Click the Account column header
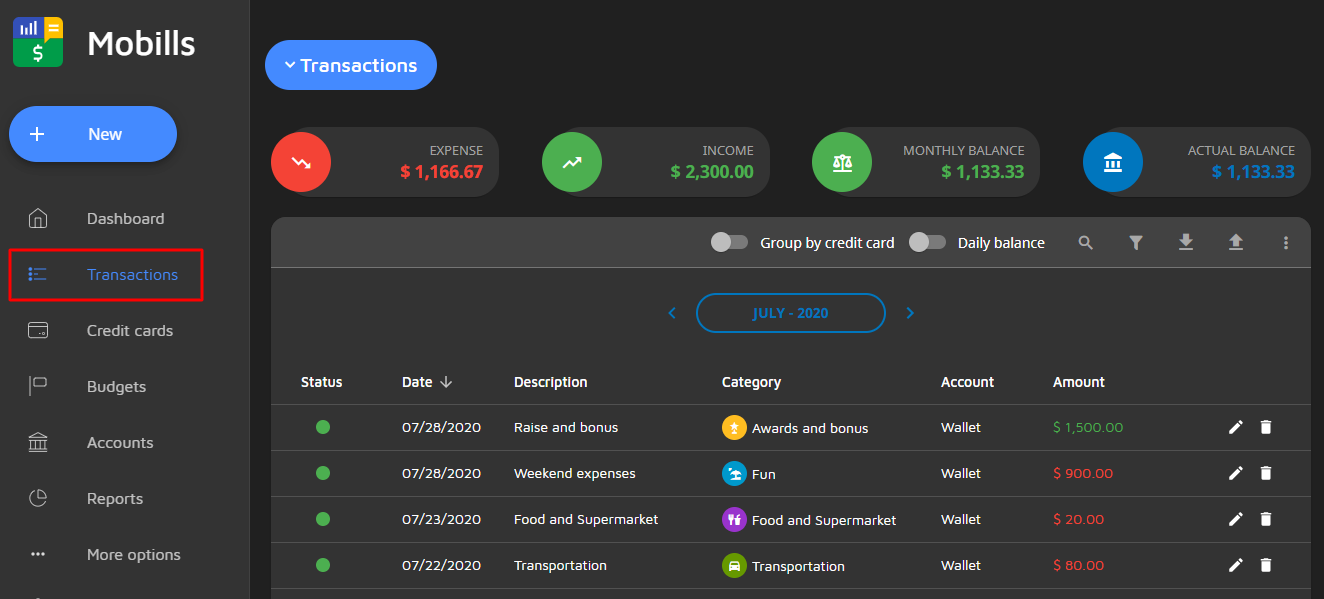Viewport: 1324px width, 599px height. click(x=967, y=382)
